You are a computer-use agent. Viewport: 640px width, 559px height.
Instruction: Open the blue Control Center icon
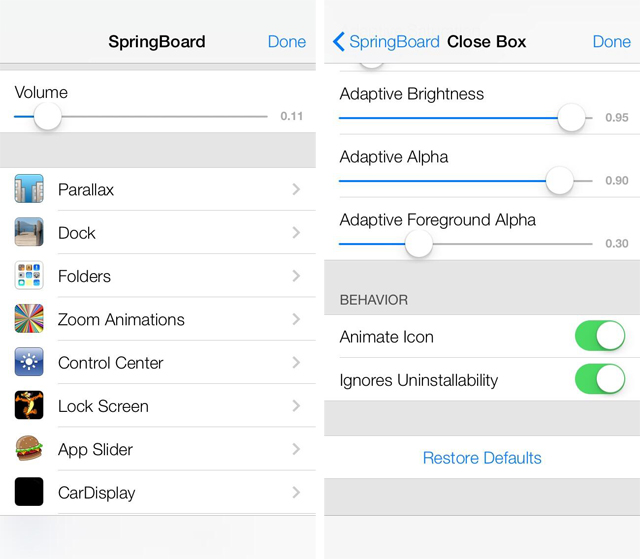[29, 362]
